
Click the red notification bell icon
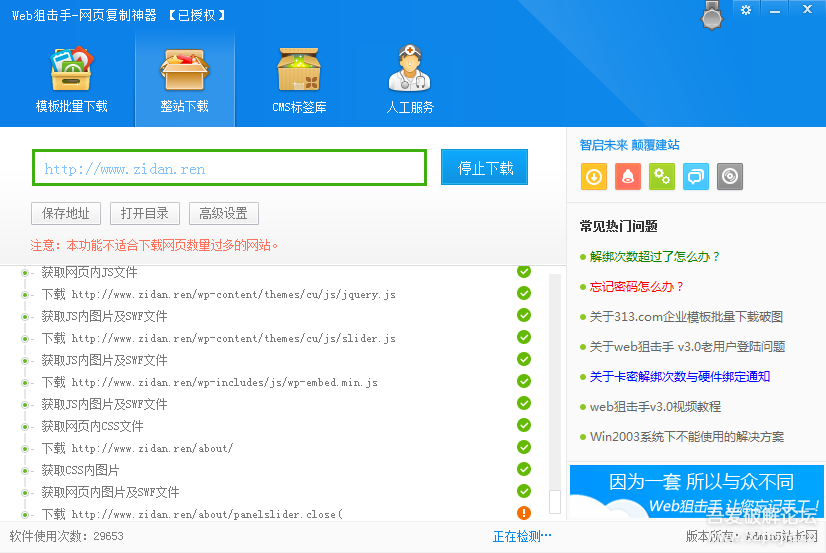click(x=628, y=177)
